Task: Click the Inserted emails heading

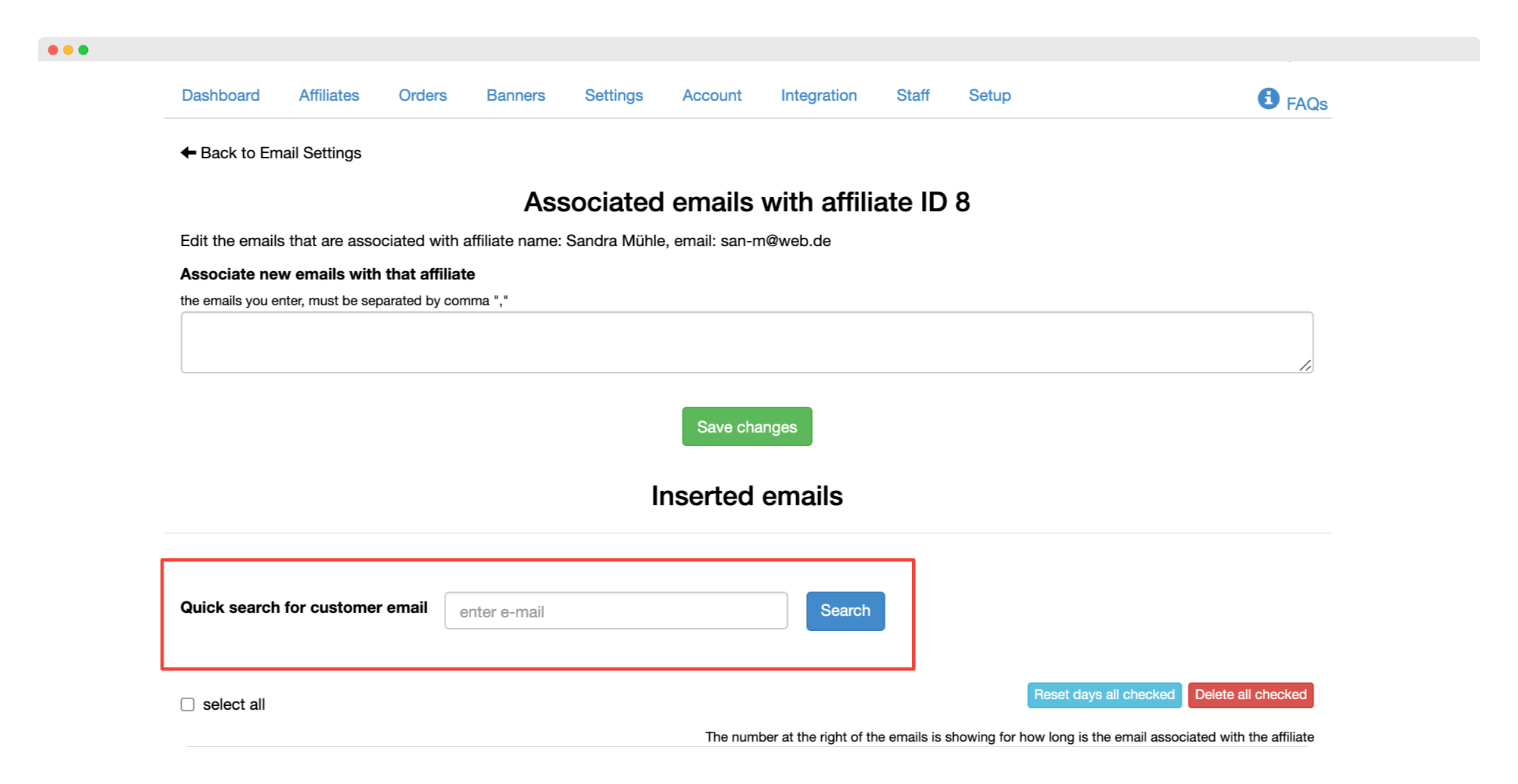Action: tap(747, 496)
